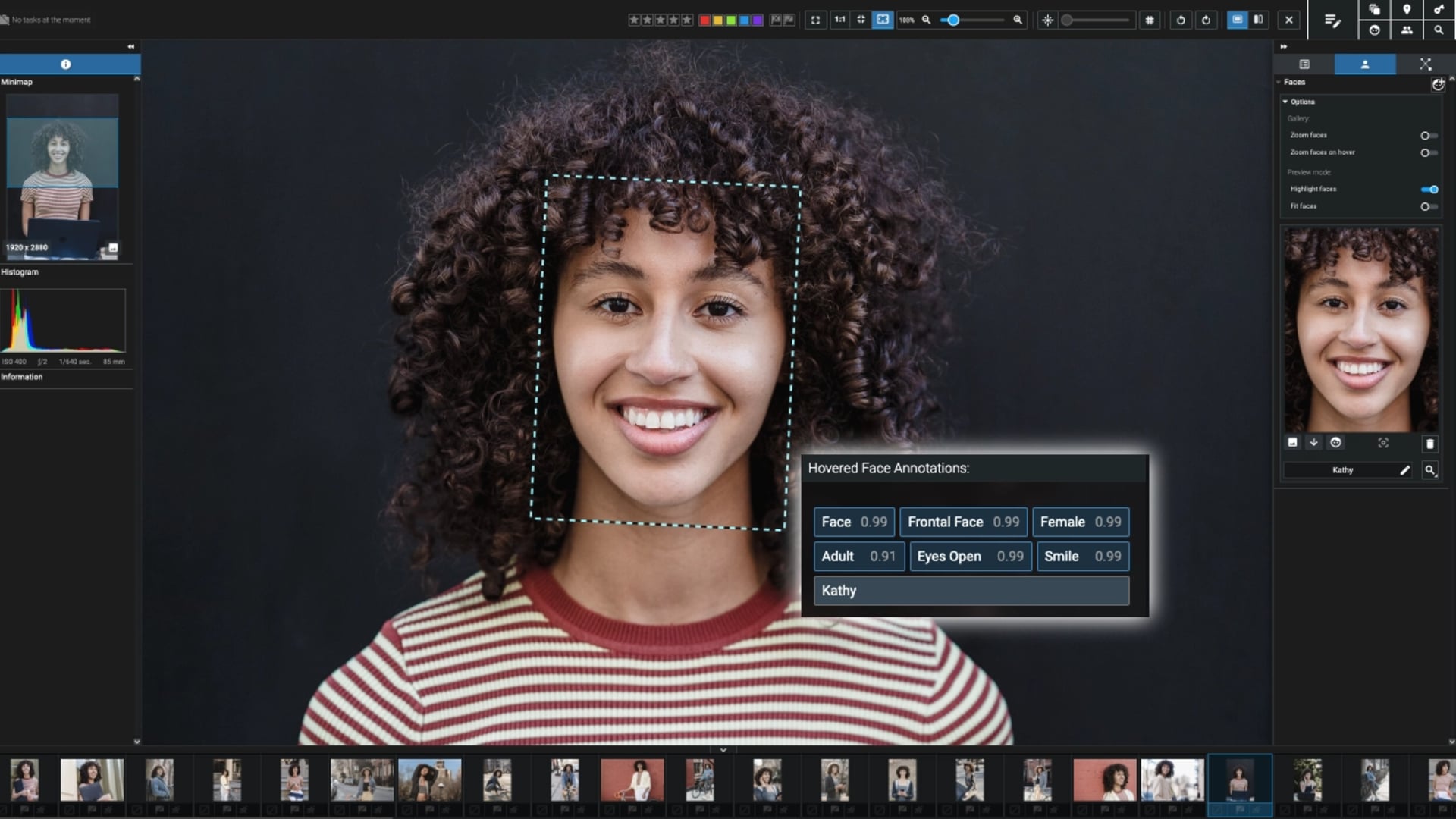Collapse filmstrip with down chevron
The height and width of the screenshot is (819, 1456).
(723, 750)
